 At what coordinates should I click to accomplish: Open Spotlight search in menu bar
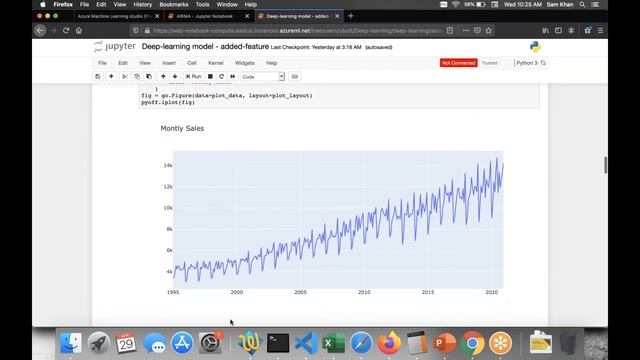582,4
